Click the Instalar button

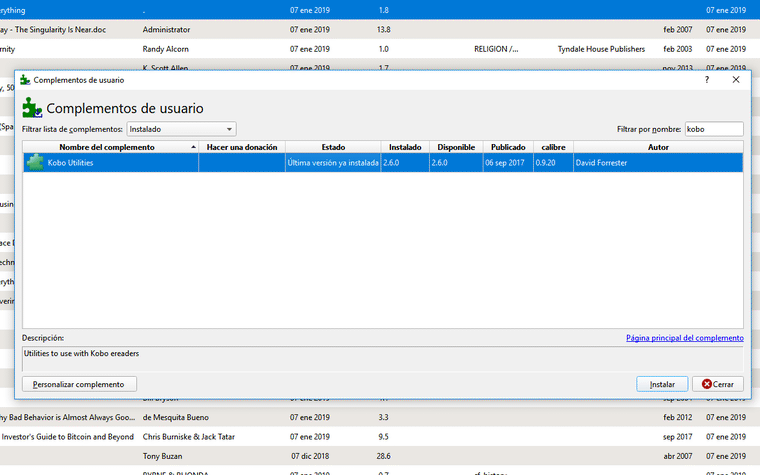(662, 384)
